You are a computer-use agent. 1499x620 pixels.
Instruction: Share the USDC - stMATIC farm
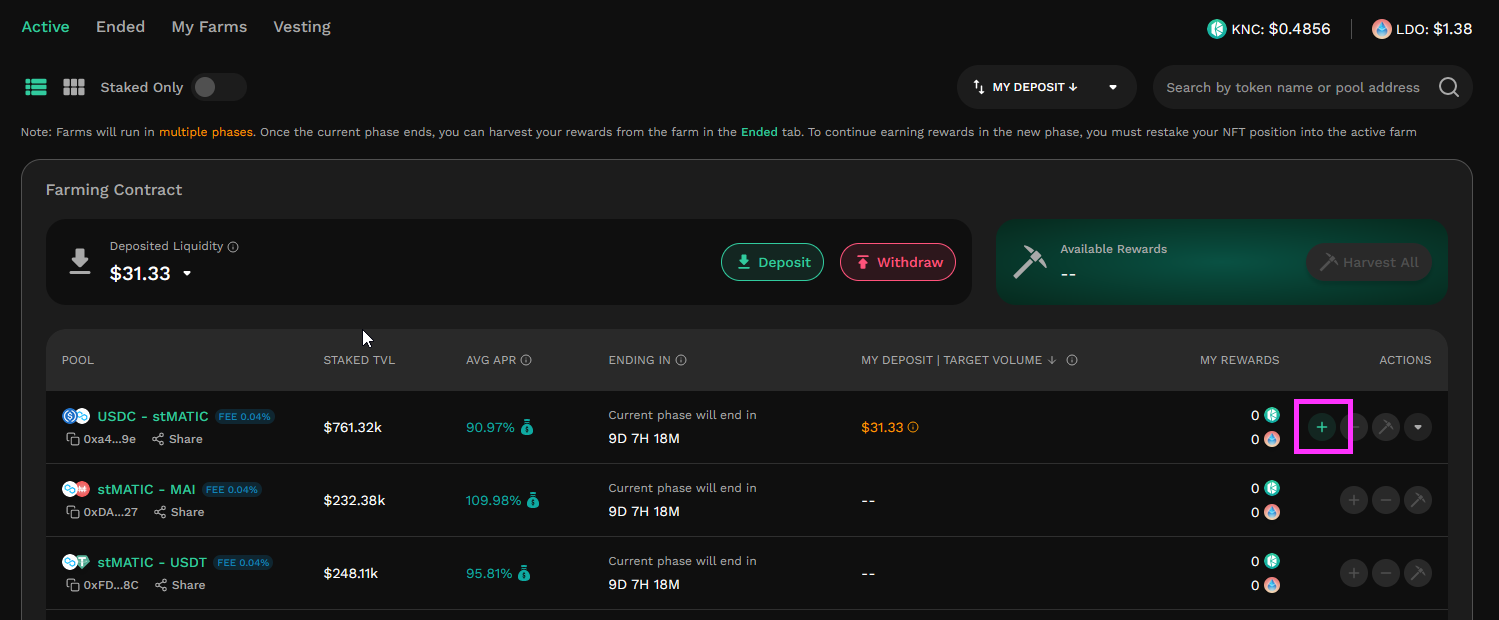click(x=178, y=439)
